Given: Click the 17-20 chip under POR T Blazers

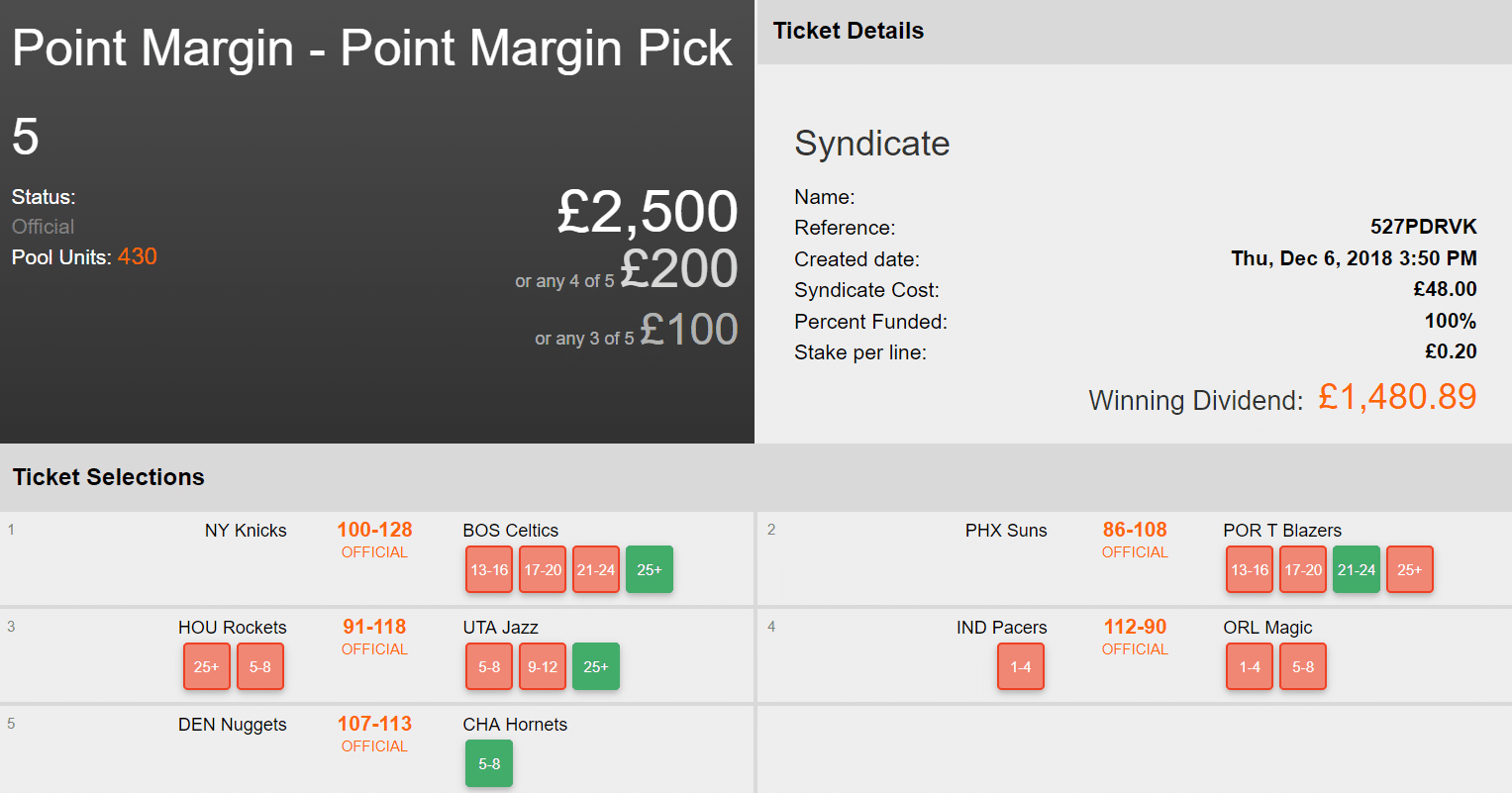Looking at the screenshot, I should [x=1303, y=569].
